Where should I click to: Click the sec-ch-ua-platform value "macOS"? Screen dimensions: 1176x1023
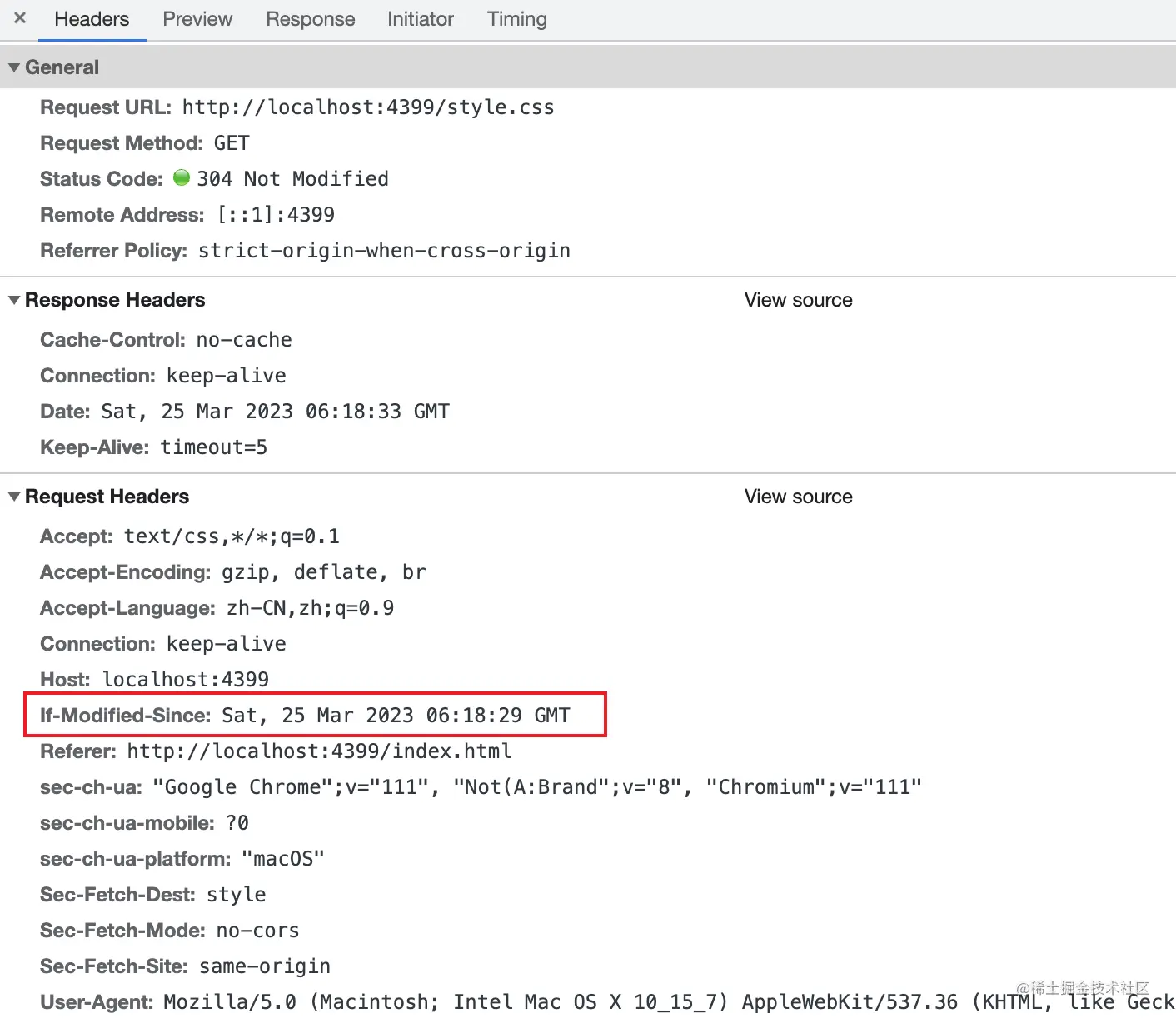coord(283,859)
